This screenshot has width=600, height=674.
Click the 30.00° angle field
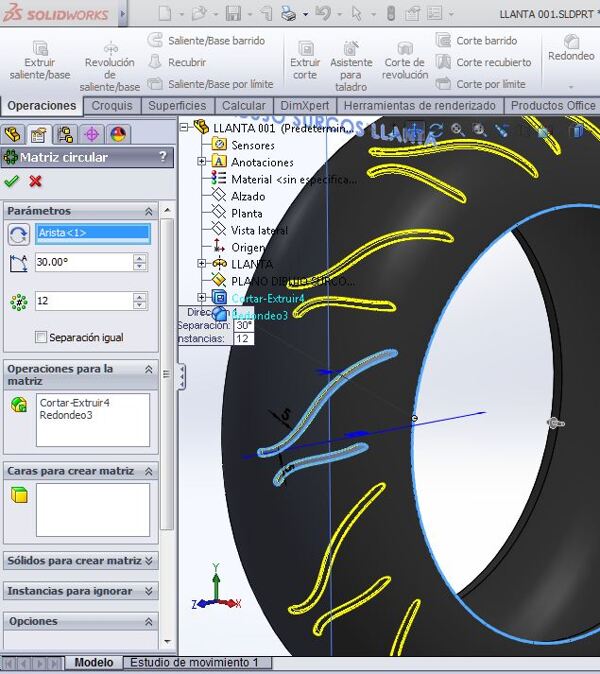(x=84, y=262)
